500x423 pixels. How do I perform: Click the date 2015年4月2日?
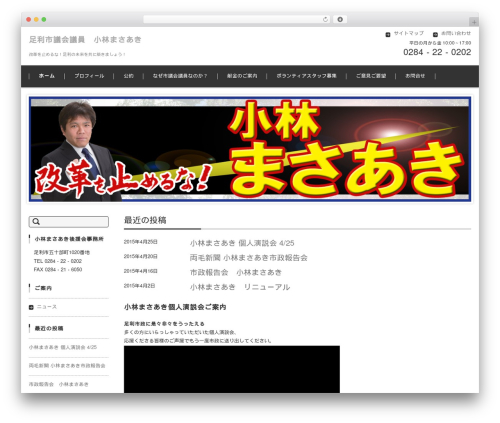(139, 286)
